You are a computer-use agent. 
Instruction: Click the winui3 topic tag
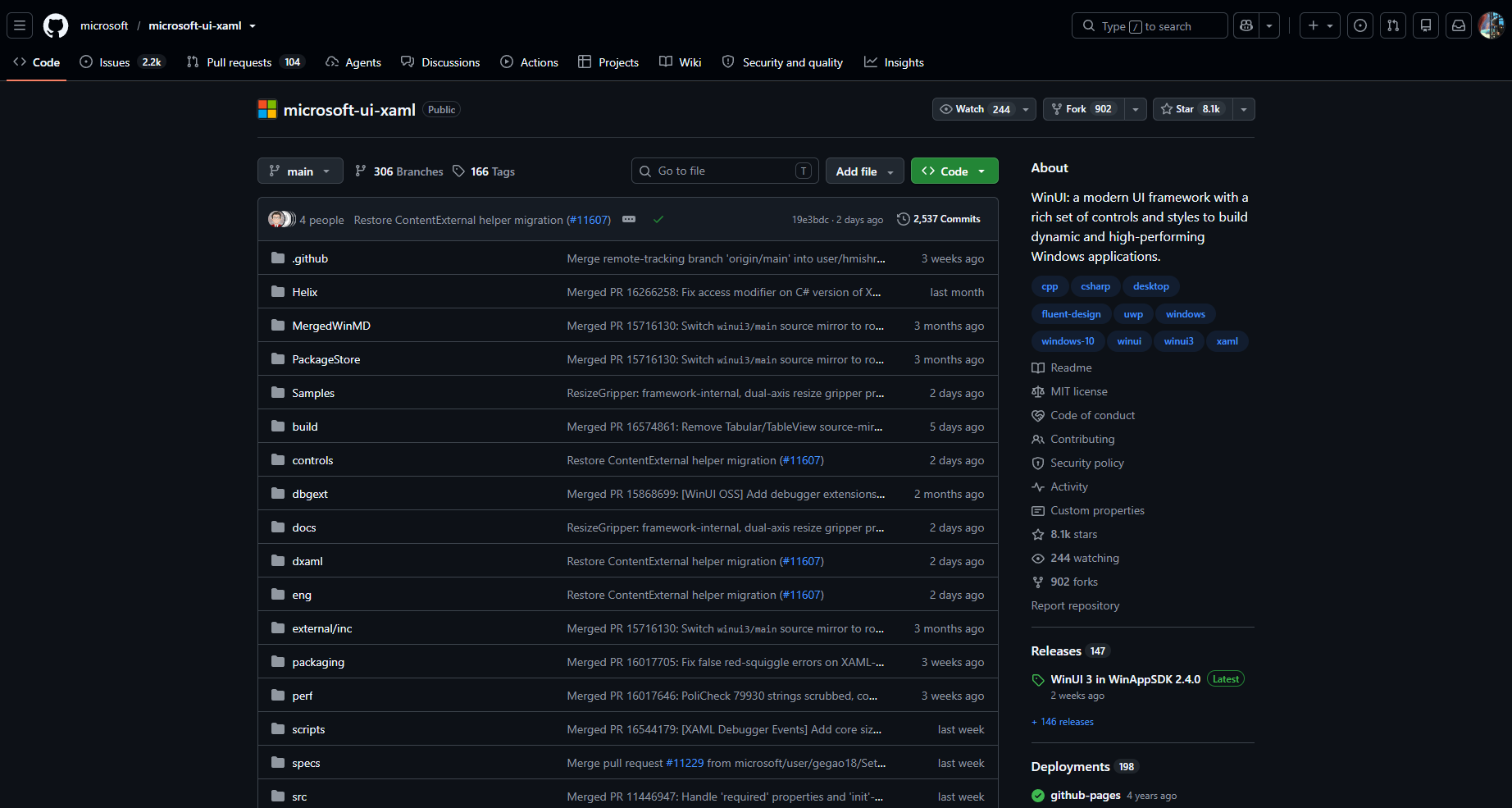click(x=1179, y=341)
